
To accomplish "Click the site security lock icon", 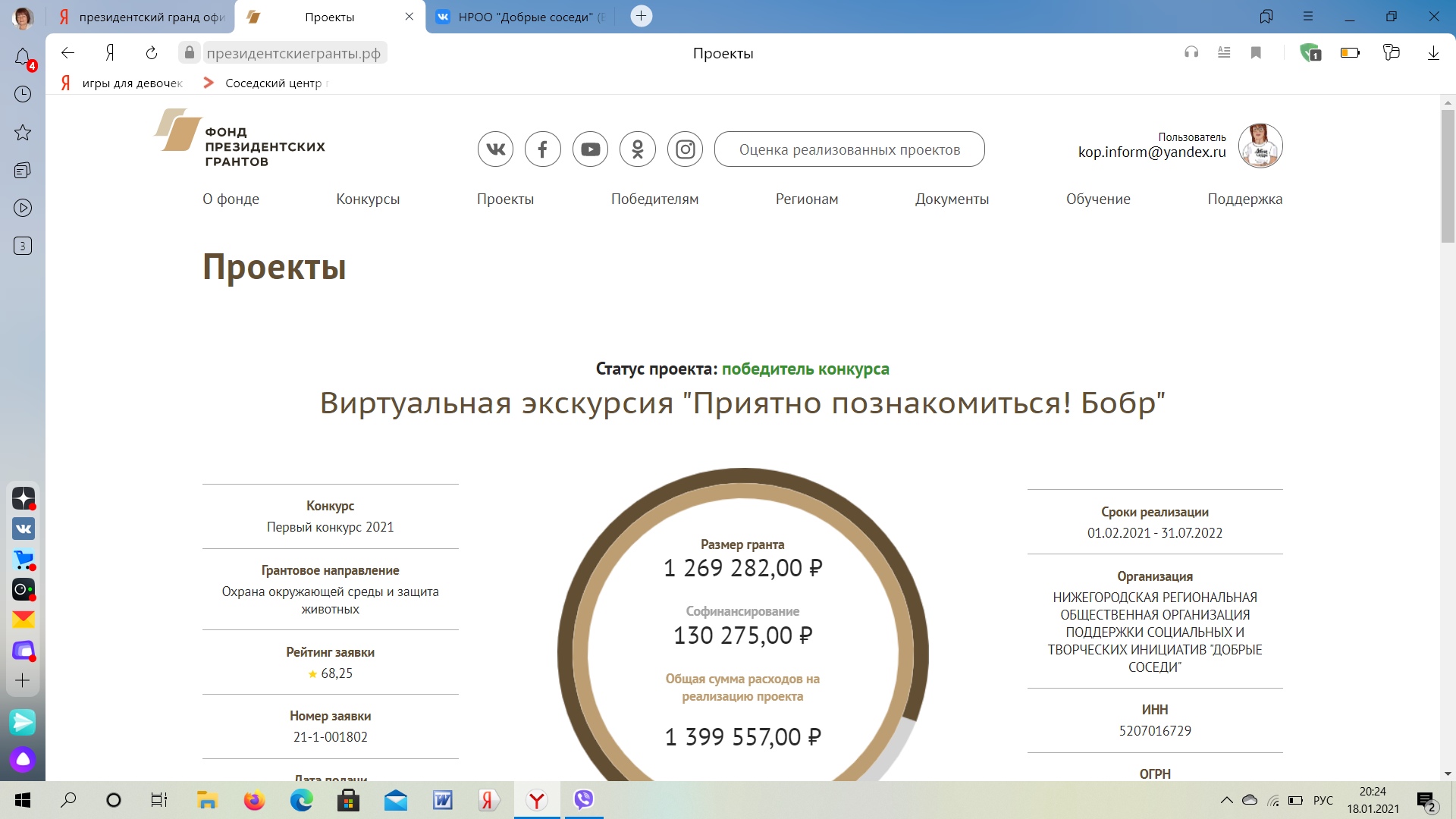I will (190, 52).
